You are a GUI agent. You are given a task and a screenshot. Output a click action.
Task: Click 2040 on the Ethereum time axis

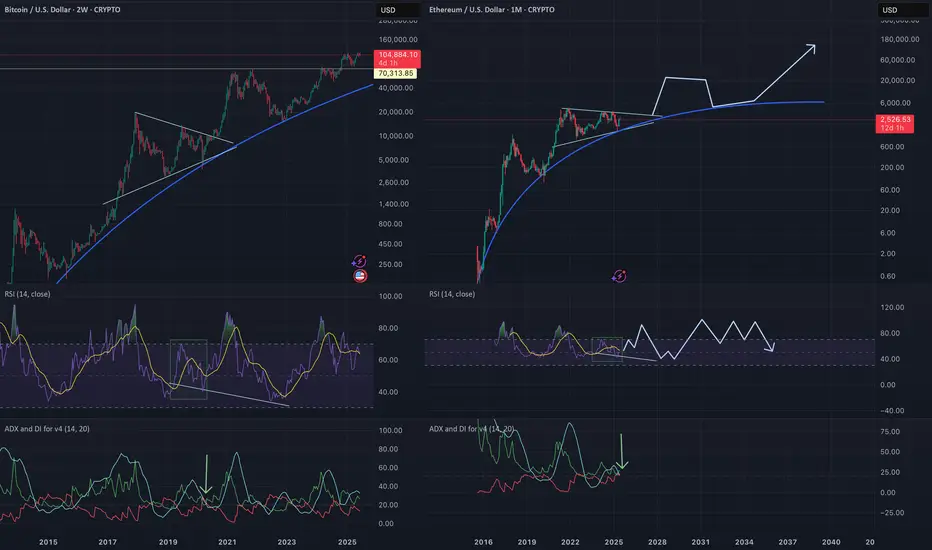[x=831, y=542]
